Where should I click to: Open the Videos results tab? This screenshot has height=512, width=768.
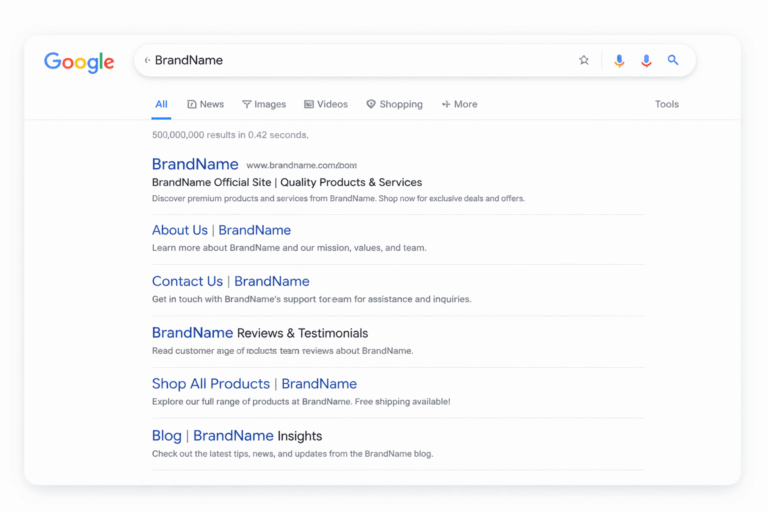pos(326,104)
